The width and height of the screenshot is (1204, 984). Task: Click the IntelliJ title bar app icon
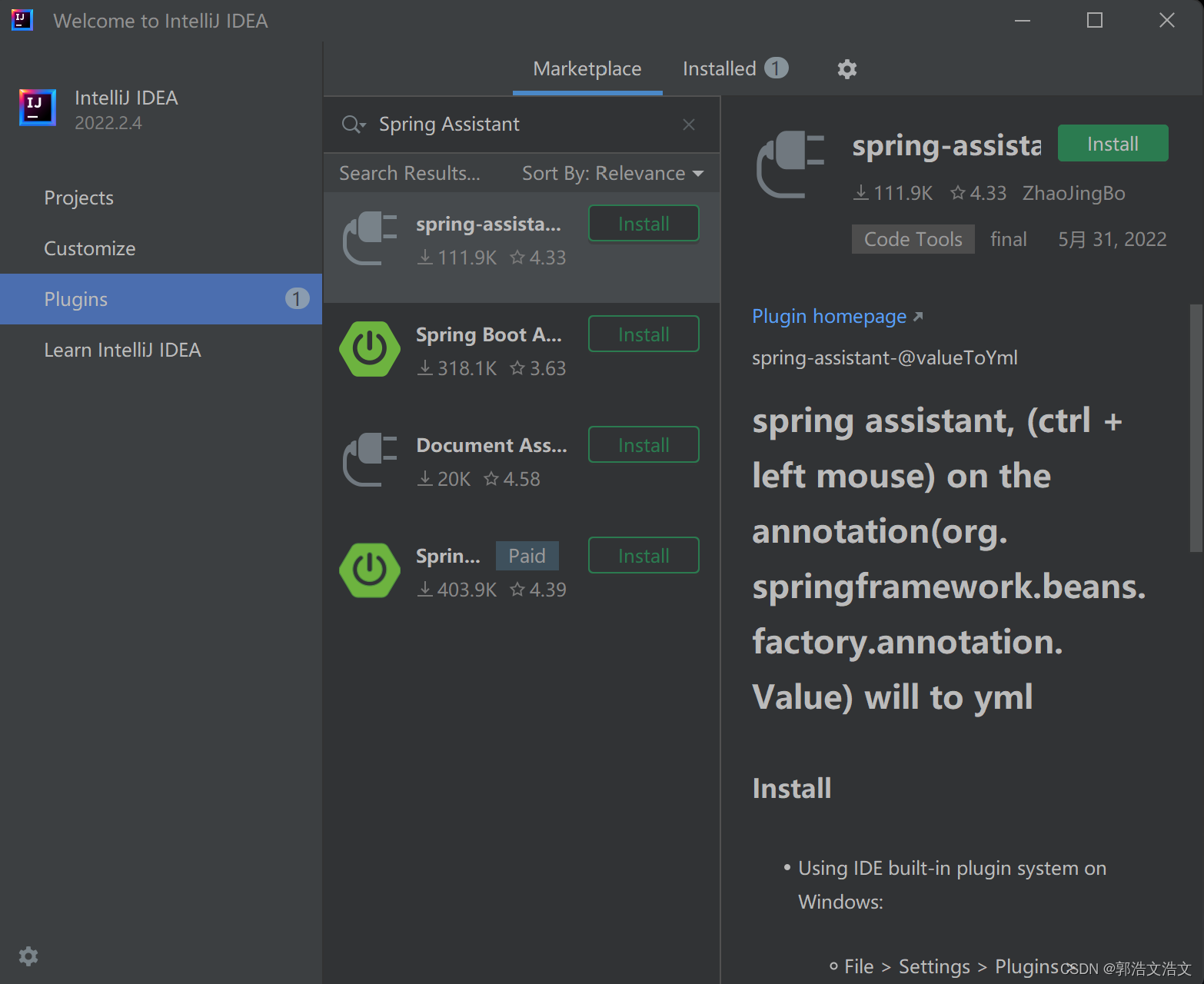22,20
